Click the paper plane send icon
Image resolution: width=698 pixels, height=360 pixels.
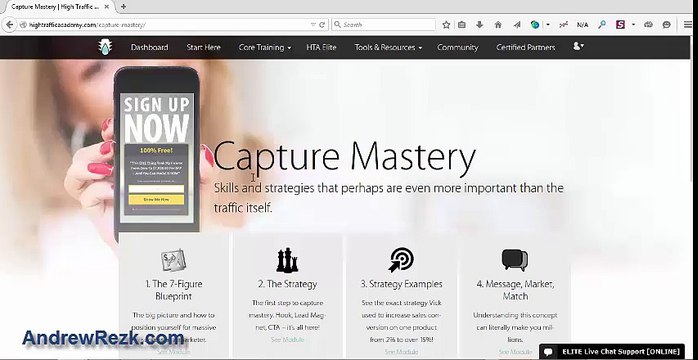tap(516, 25)
